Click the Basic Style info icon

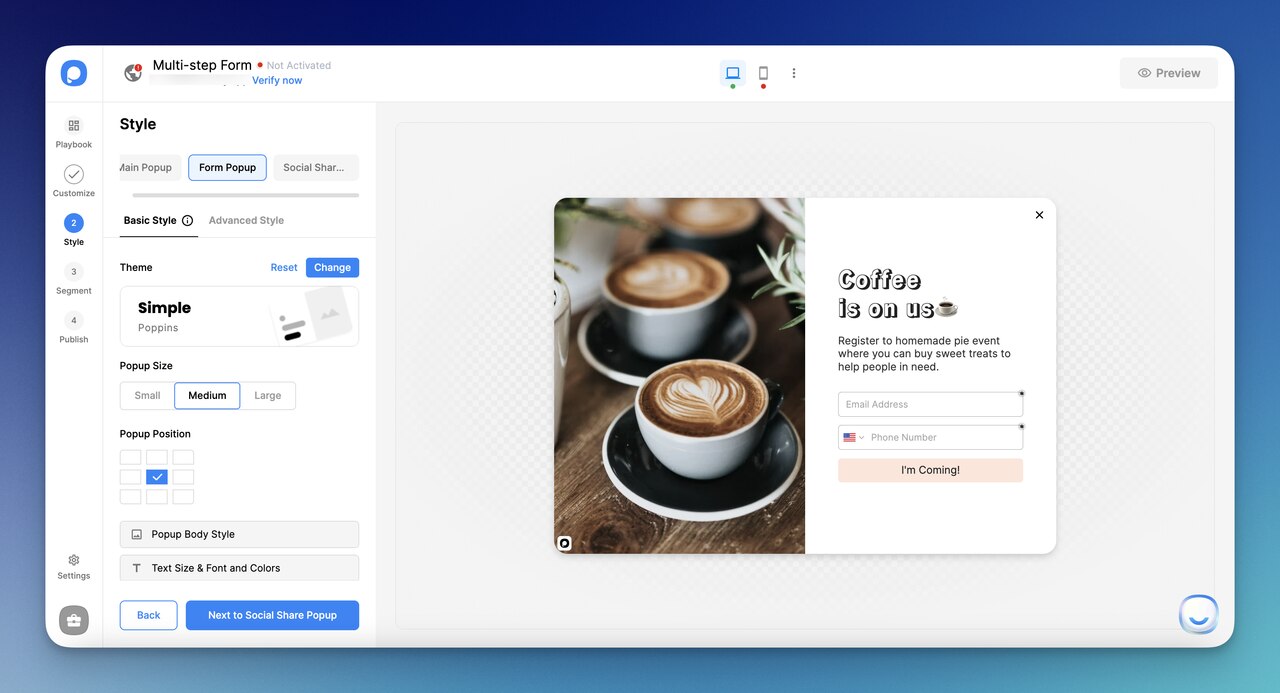(187, 221)
